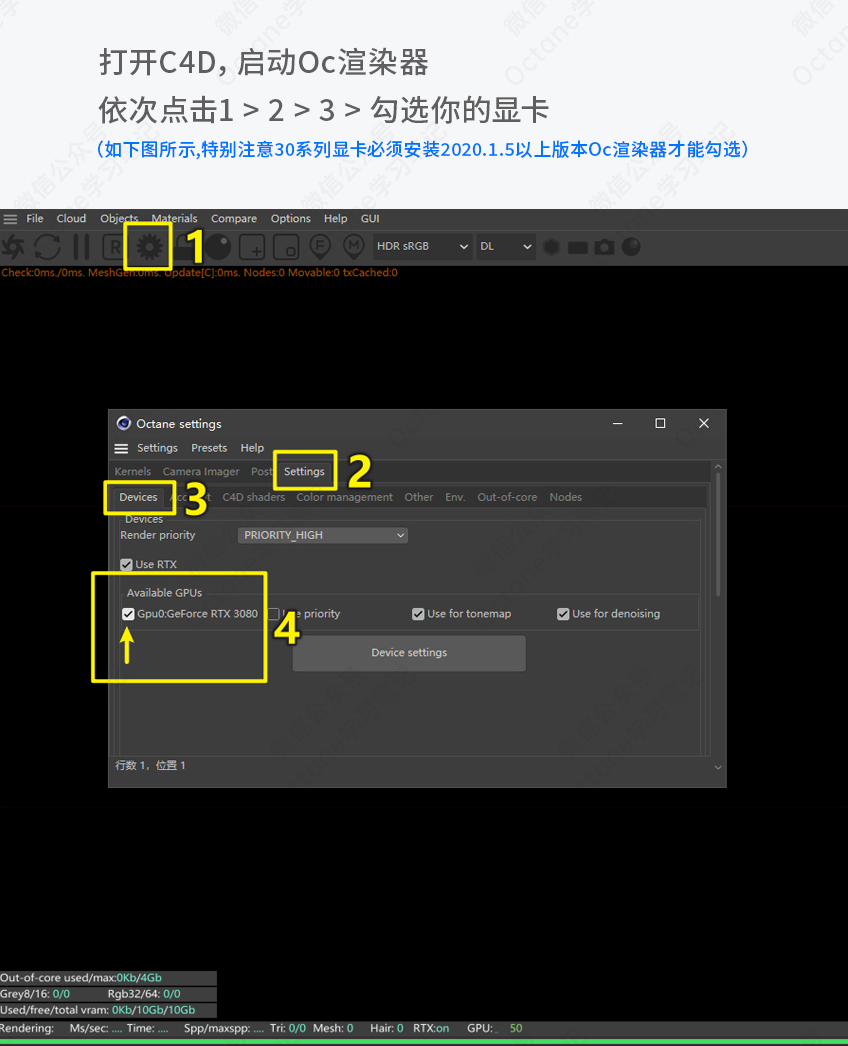Click the aperture send-scene icon in toolbar
The height and width of the screenshot is (1046, 848).
click(x=13, y=246)
